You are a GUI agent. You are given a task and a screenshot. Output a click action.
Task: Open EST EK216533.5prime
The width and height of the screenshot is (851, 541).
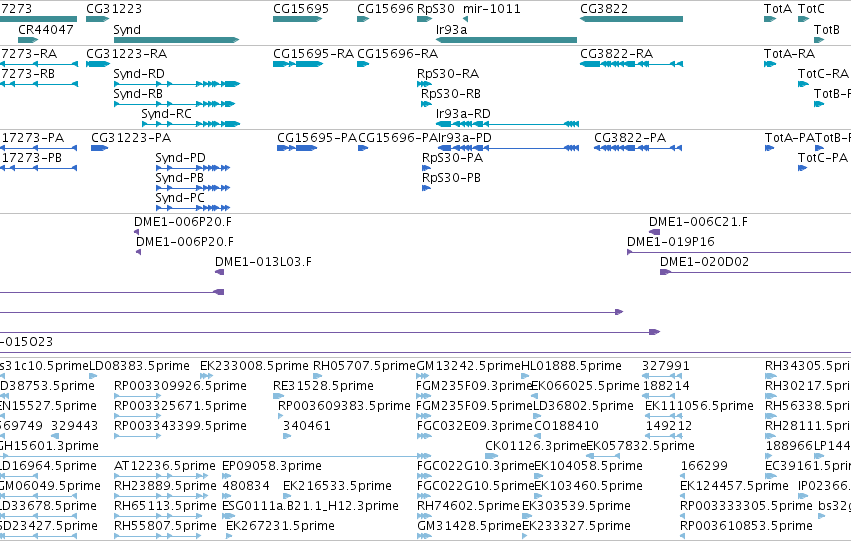click(337, 487)
